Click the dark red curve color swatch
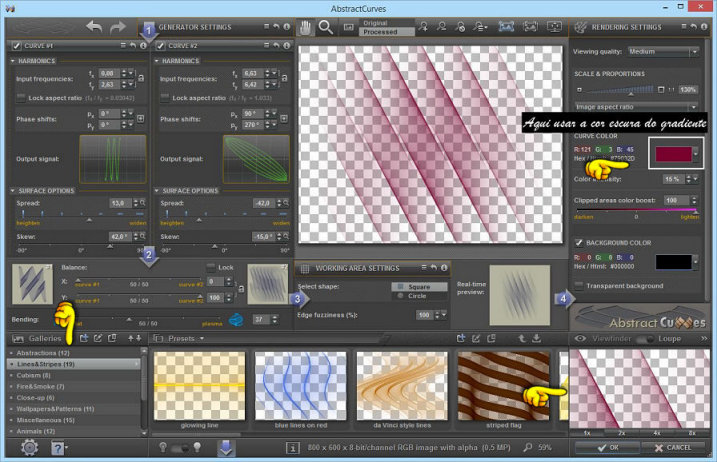Screen dimensions: 717x462 (674, 152)
